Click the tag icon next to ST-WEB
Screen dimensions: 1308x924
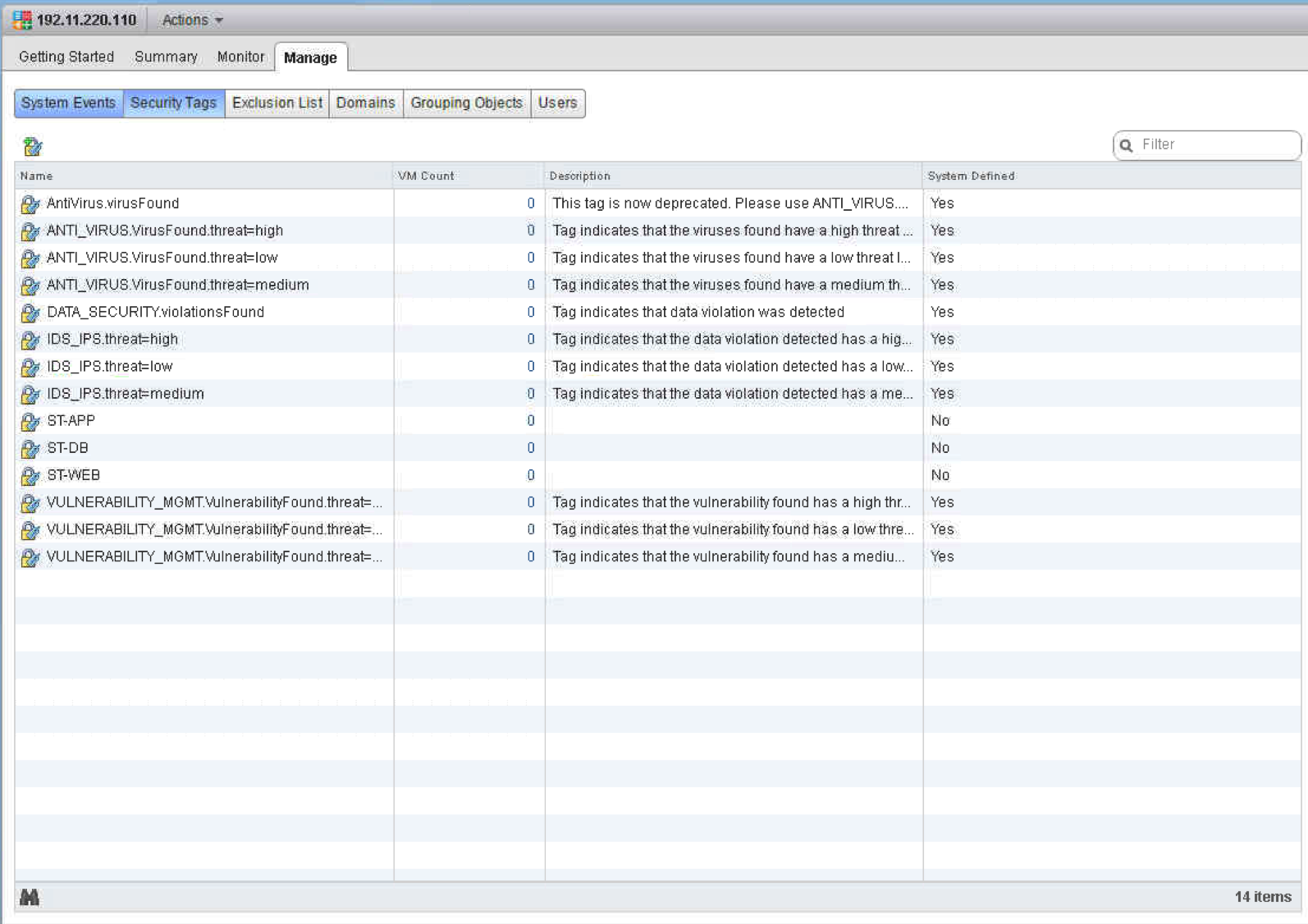point(30,476)
